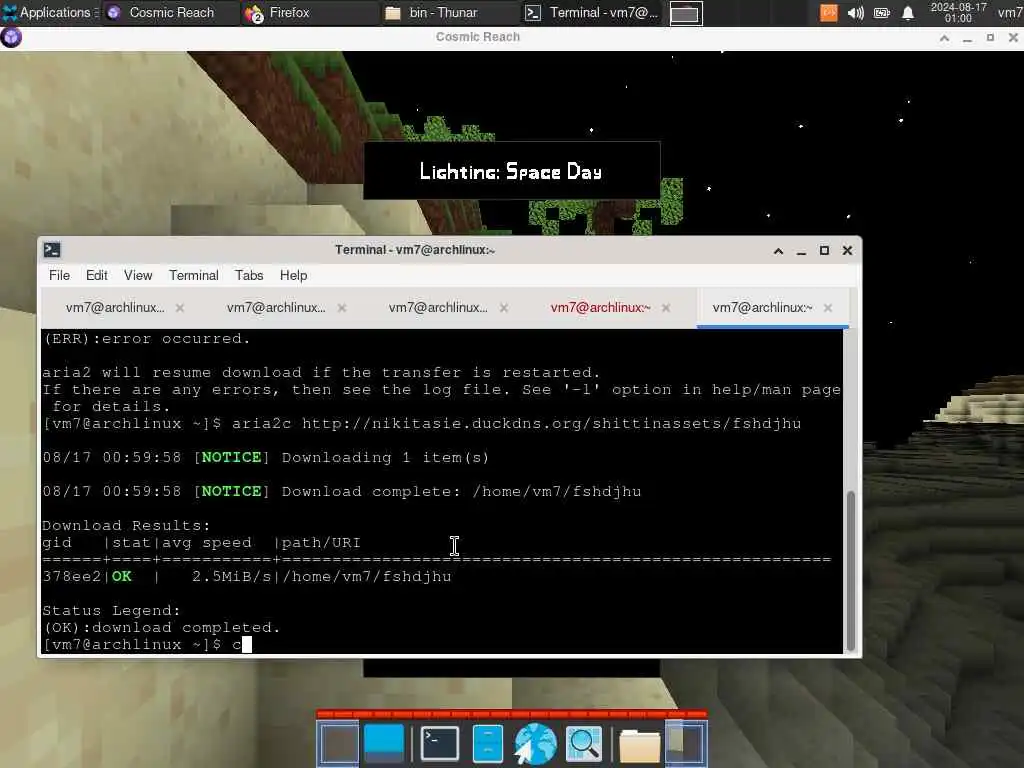
Task: Close the first terminal tab
Action: click(180, 308)
